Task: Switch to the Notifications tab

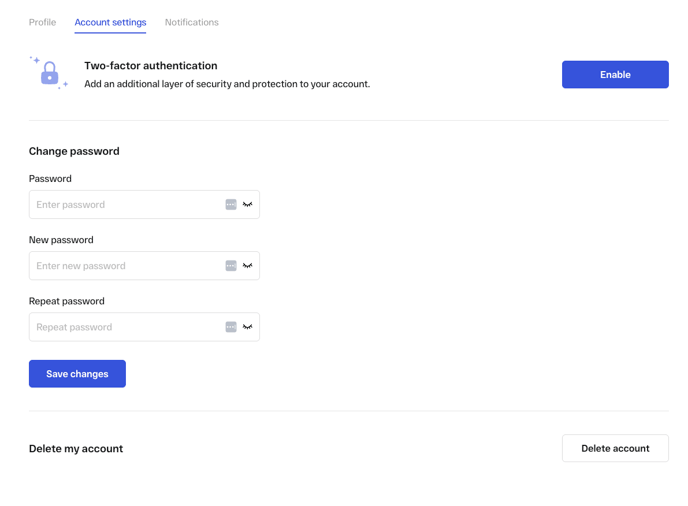Action: (x=191, y=22)
